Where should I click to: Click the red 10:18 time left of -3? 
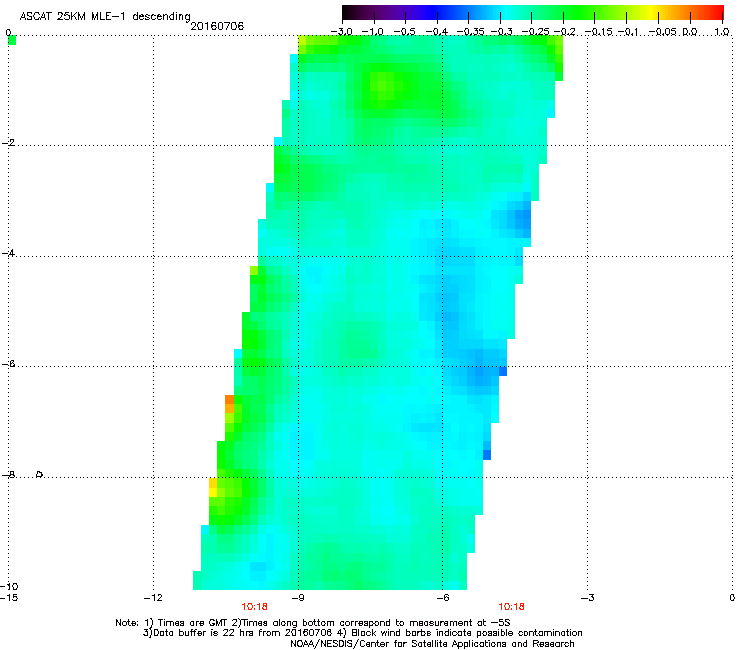click(512, 607)
